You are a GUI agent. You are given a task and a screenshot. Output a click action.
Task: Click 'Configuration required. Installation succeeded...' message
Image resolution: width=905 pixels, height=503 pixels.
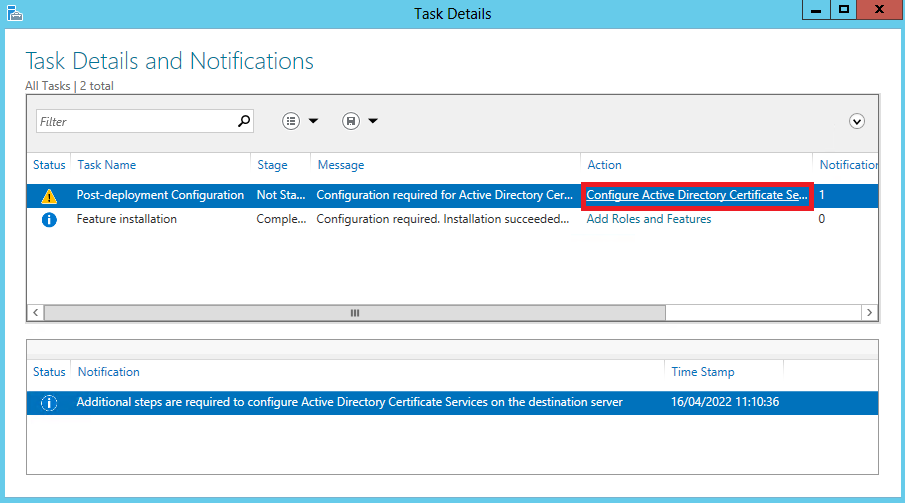click(443, 219)
